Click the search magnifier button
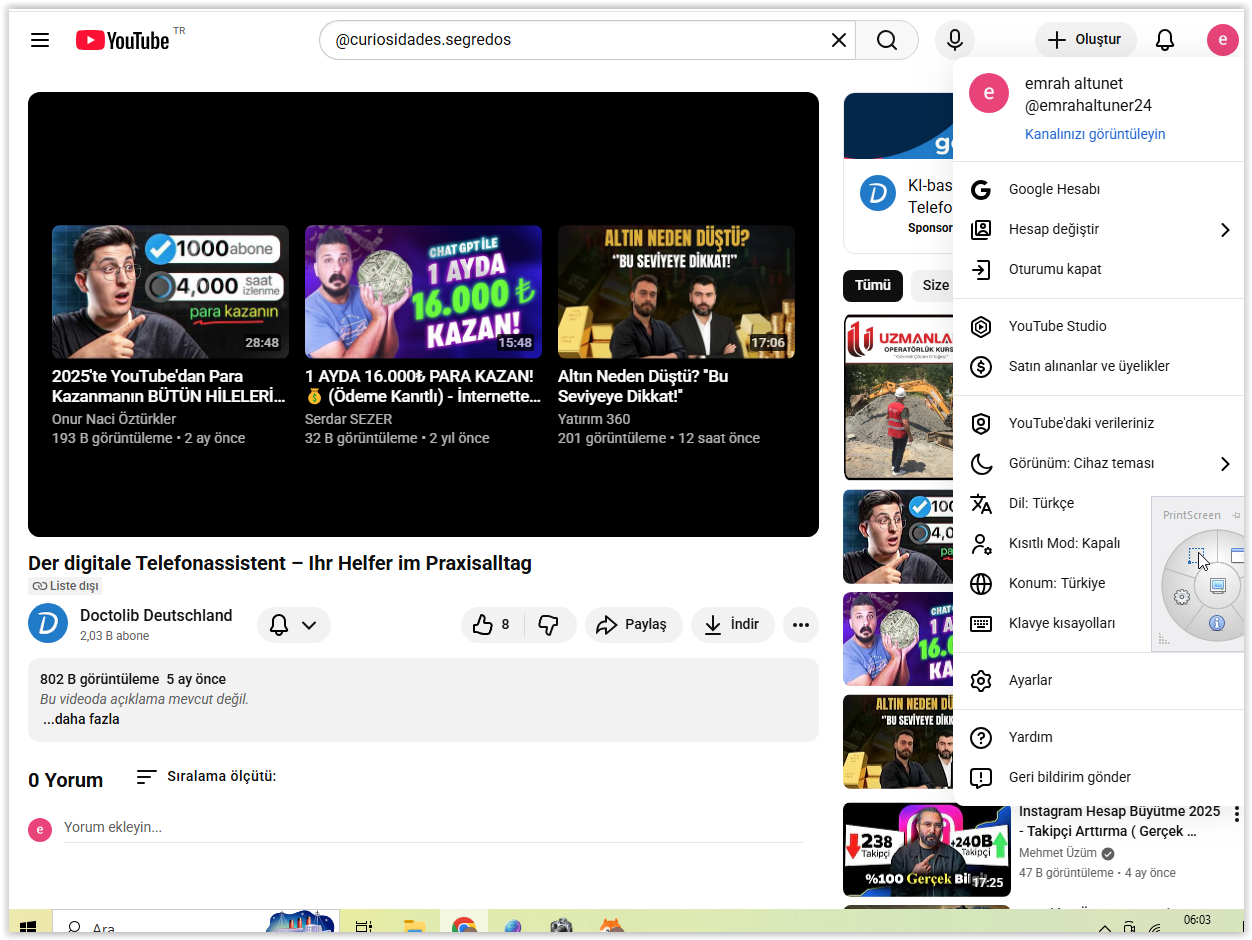This screenshot has height=940, width=1252. click(x=887, y=40)
